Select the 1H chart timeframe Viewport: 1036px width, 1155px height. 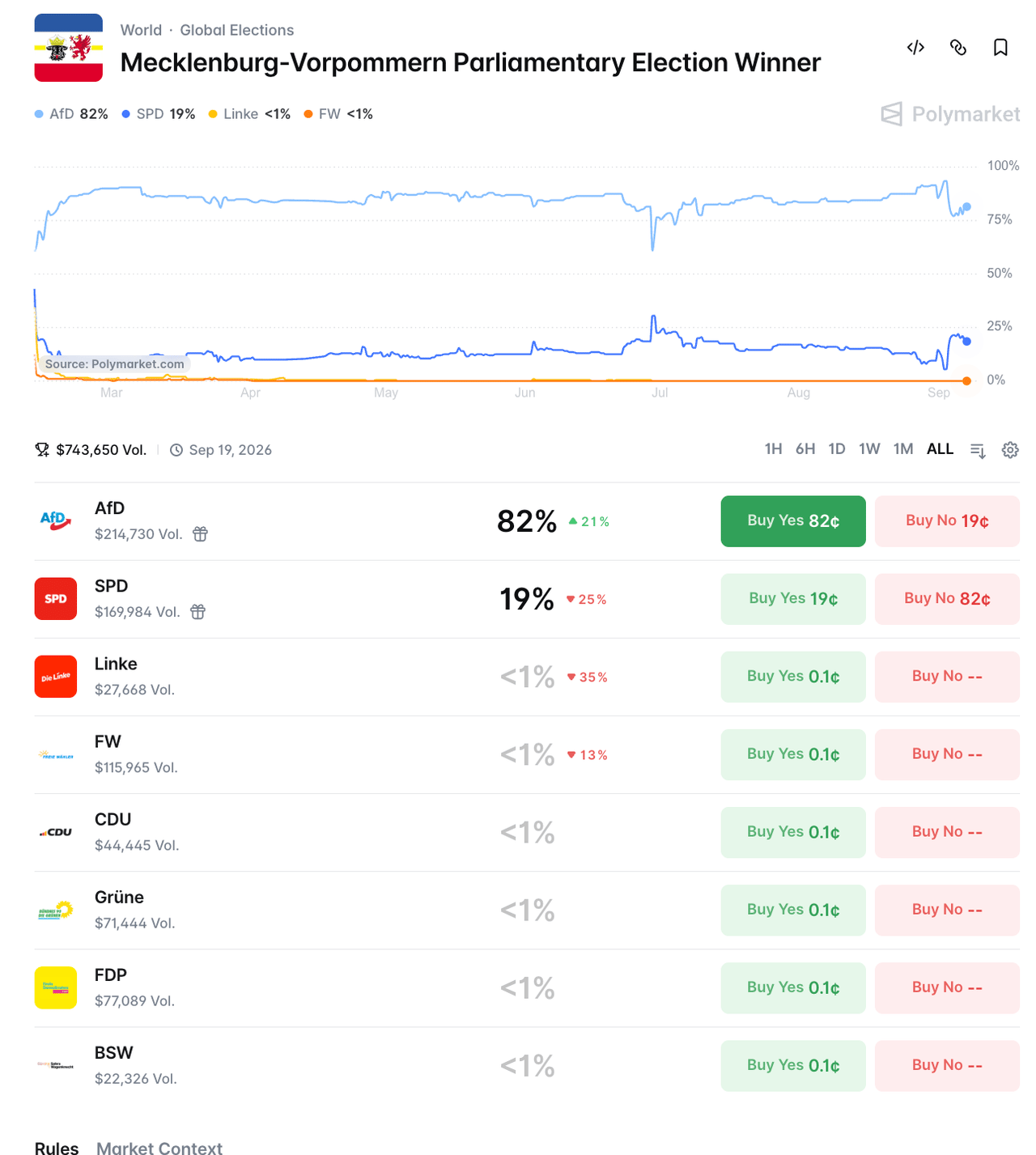pos(773,449)
